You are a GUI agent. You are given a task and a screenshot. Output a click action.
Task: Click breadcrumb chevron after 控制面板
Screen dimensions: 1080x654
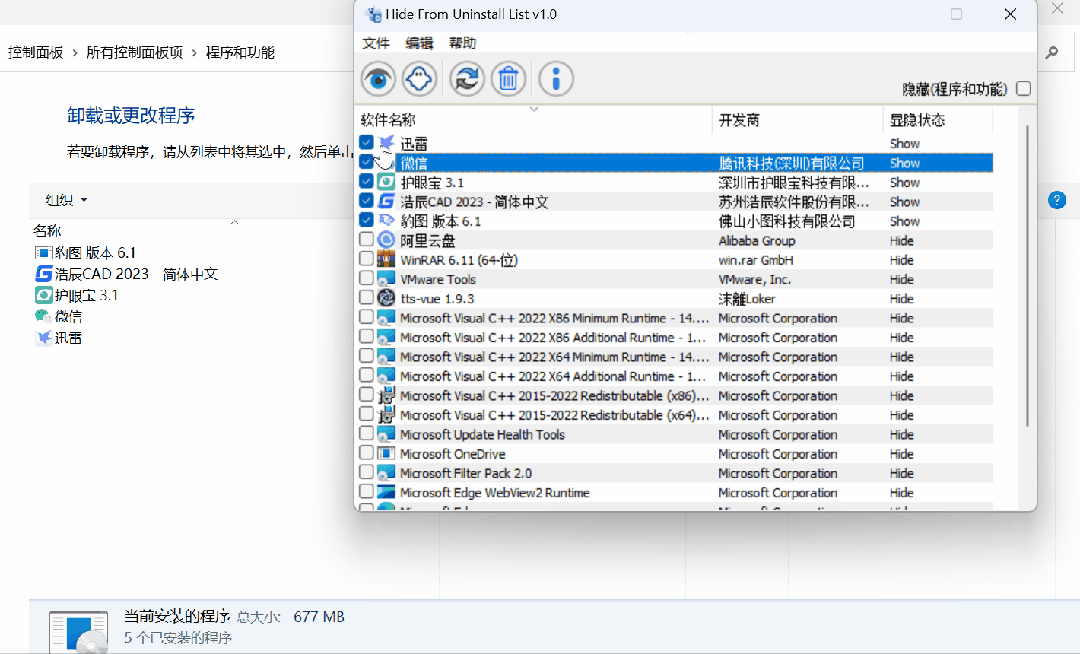(x=74, y=53)
